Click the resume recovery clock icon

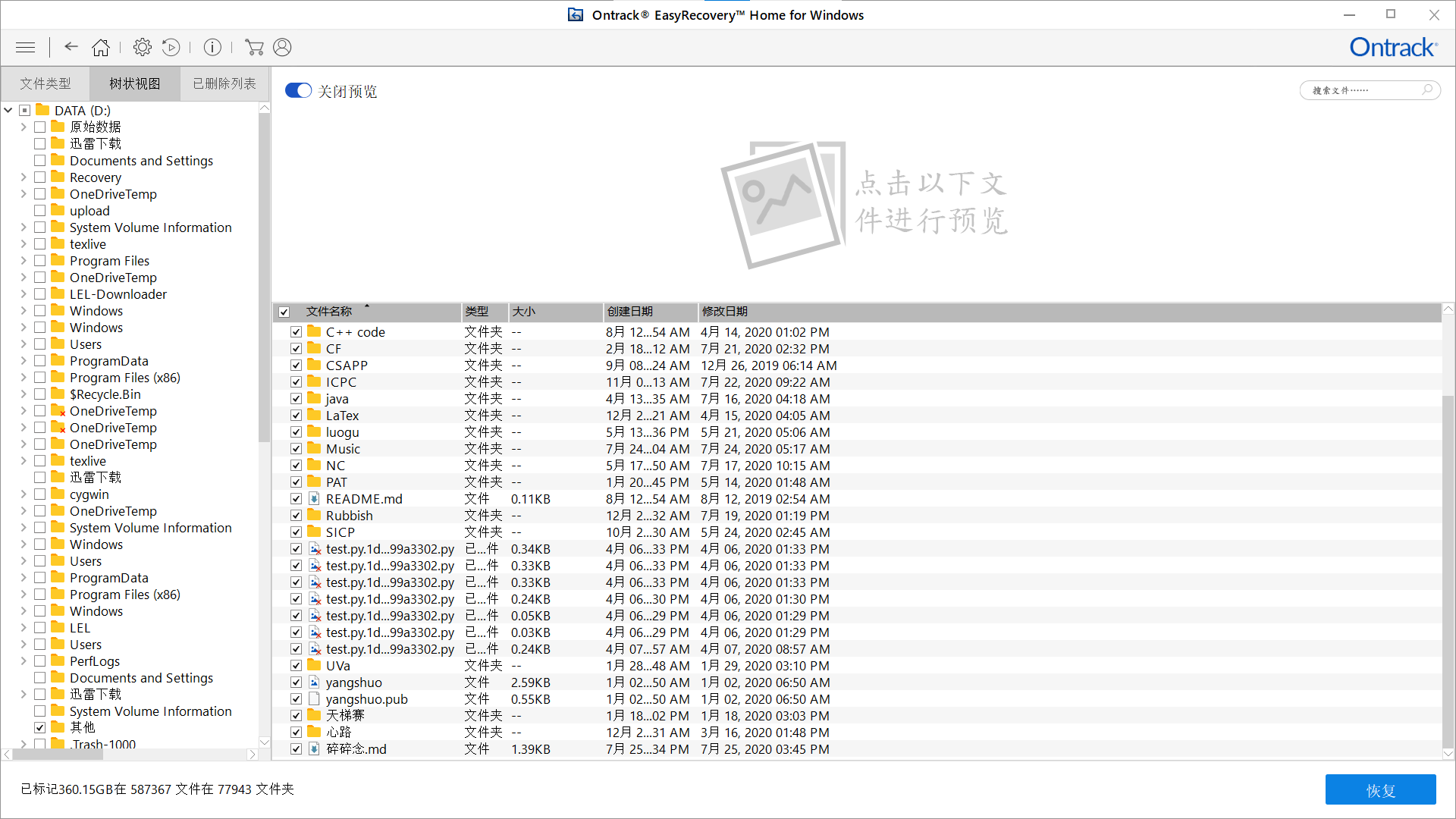tap(171, 47)
